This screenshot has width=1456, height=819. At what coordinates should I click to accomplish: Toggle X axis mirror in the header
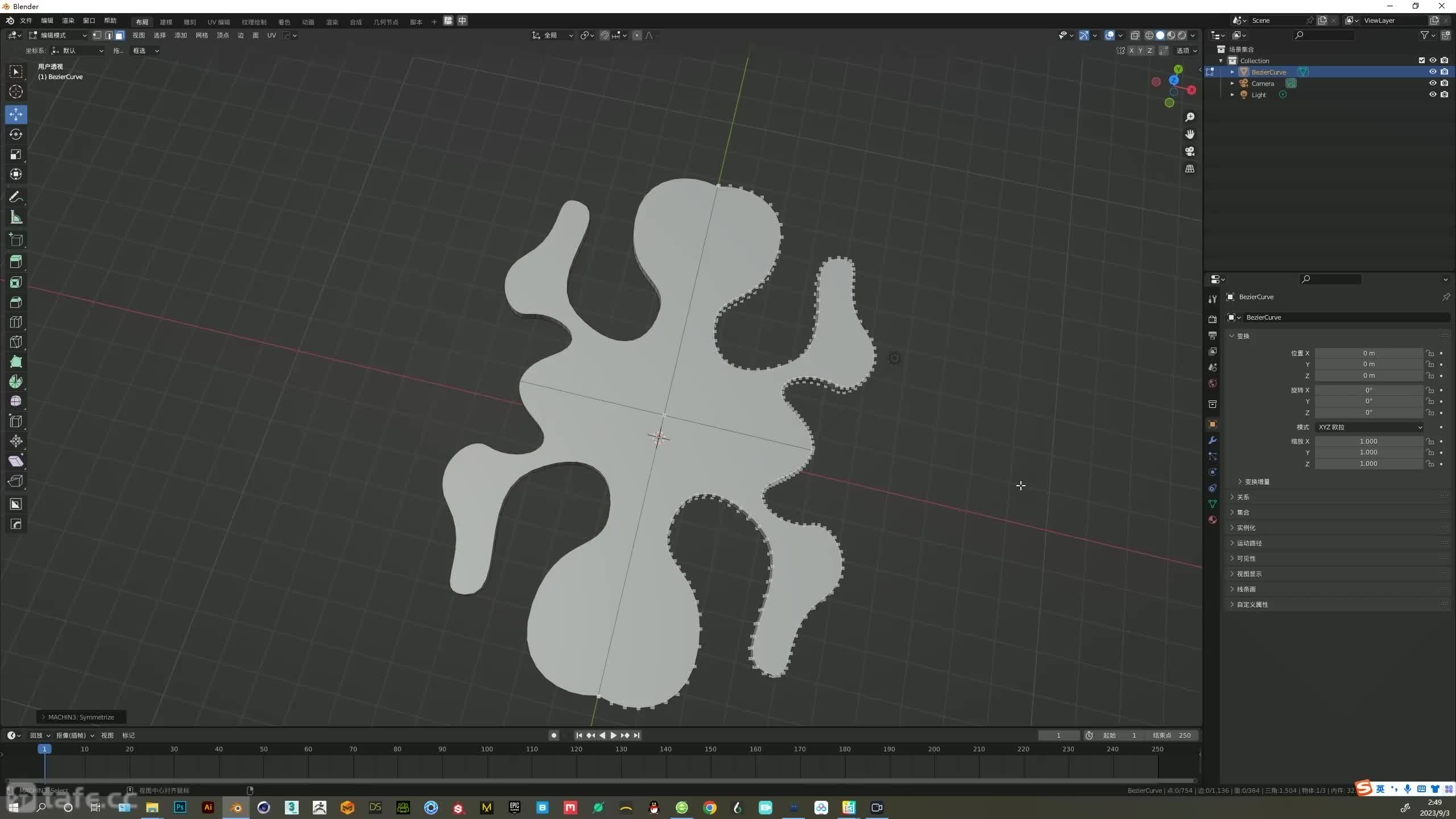[1131, 51]
